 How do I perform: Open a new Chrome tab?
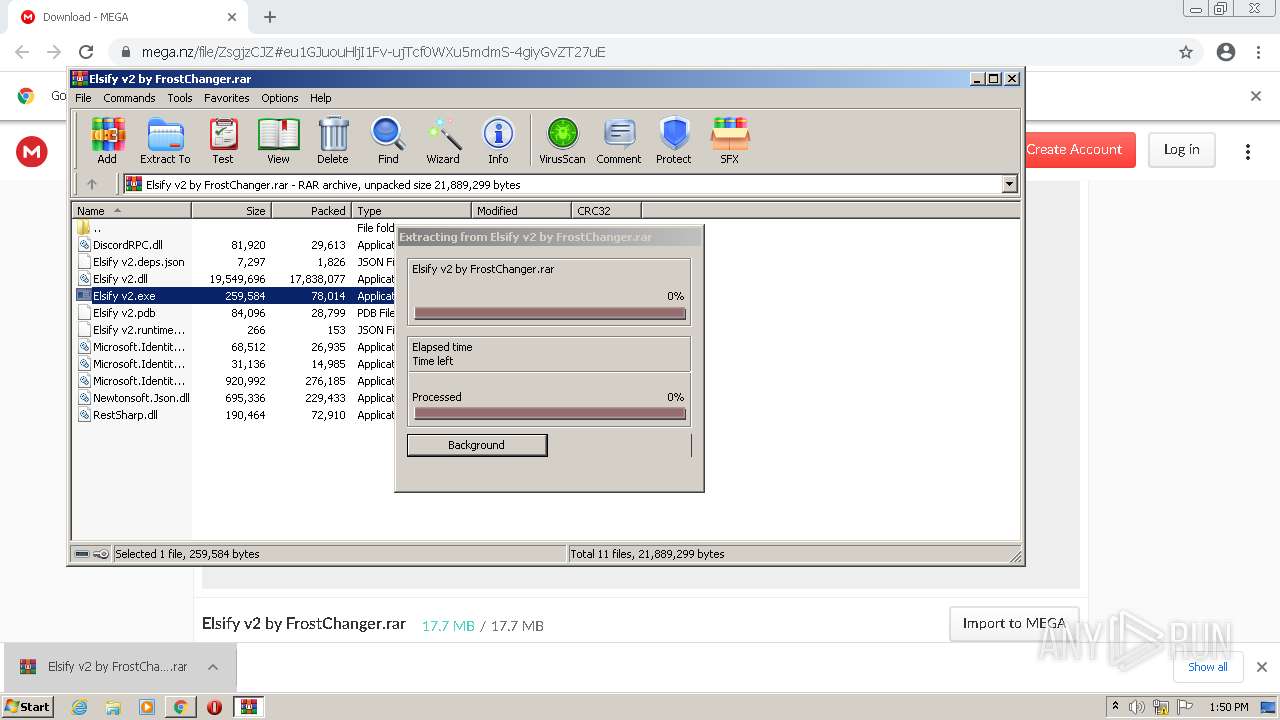[270, 17]
